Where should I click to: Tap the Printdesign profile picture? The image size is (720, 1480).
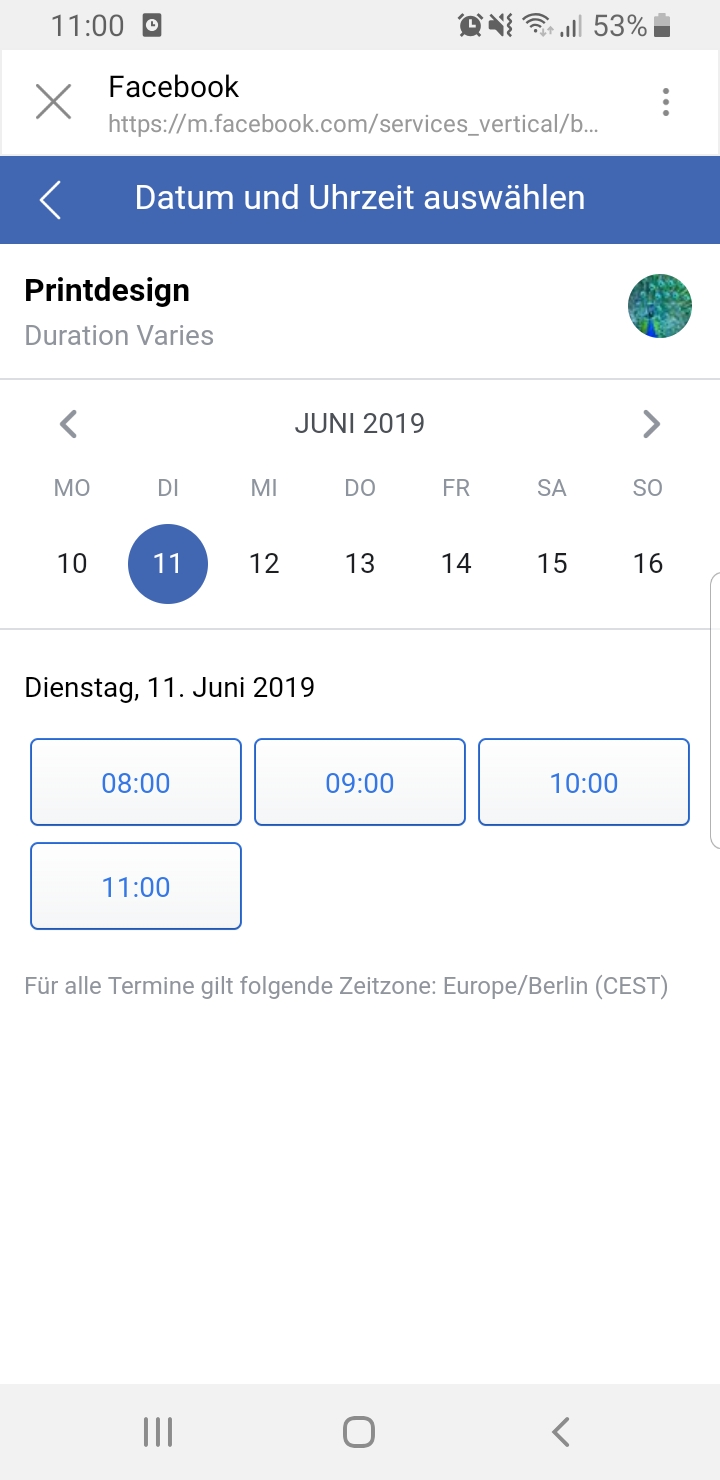(660, 306)
